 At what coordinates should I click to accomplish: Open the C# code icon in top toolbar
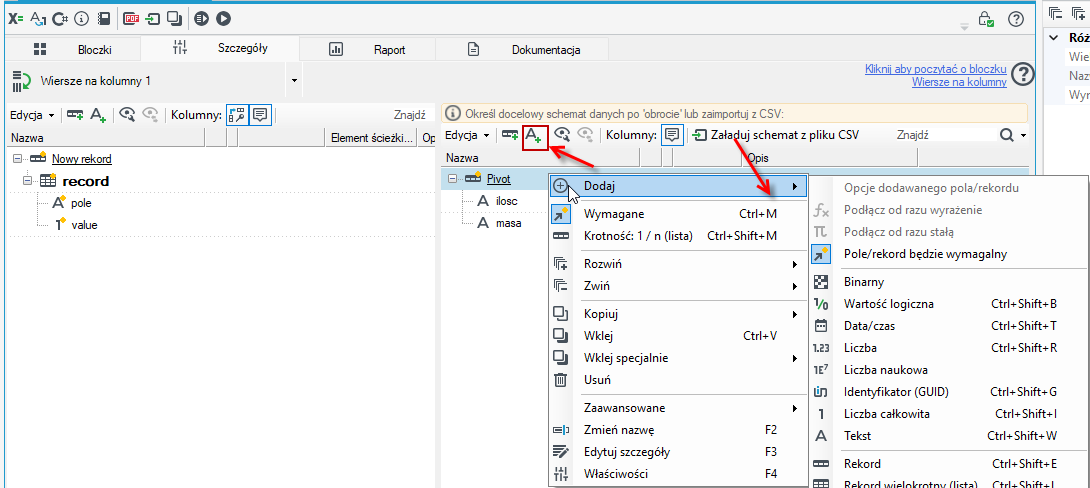(x=60, y=19)
